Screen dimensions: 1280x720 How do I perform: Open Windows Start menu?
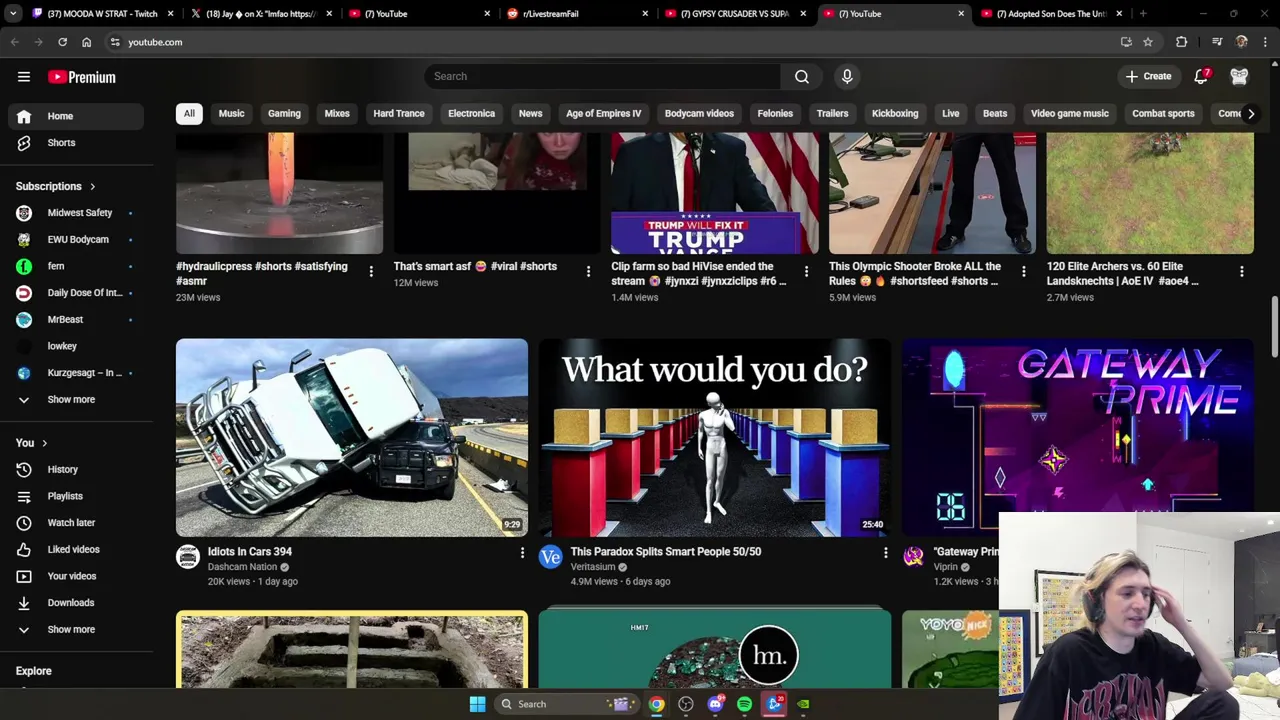[x=477, y=704]
